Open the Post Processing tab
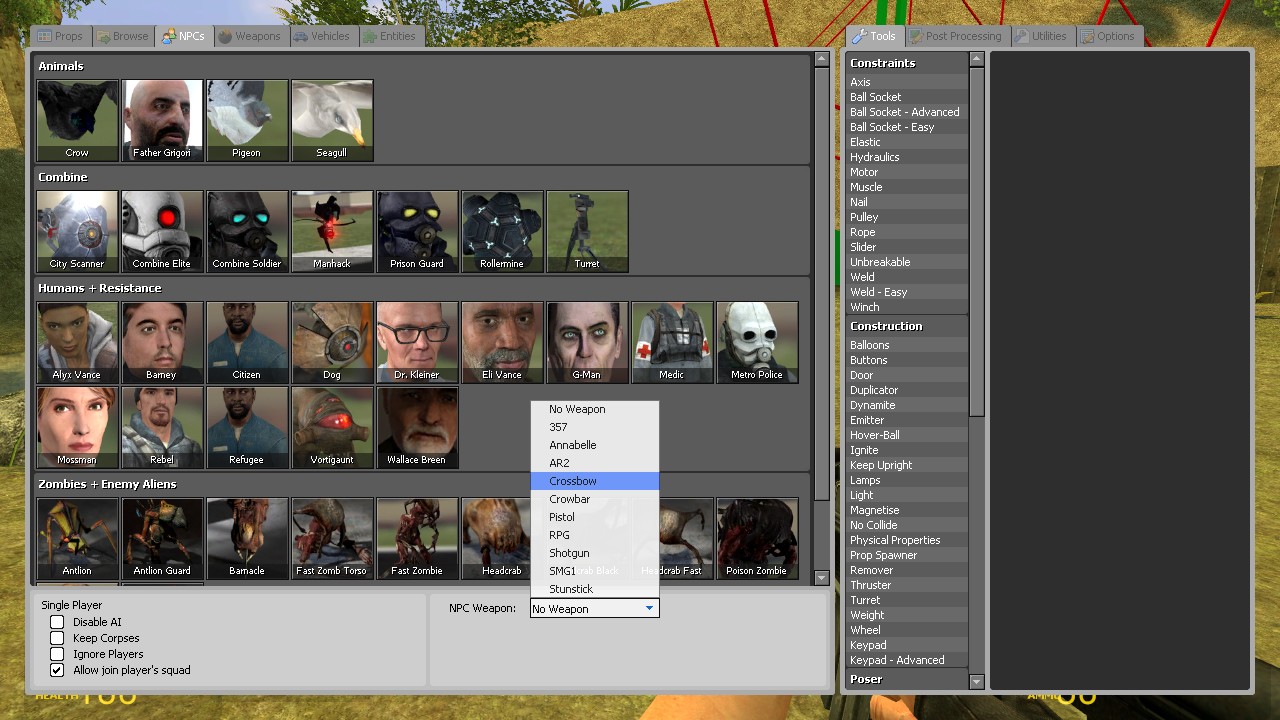Viewport: 1280px width, 720px height. pos(955,36)
